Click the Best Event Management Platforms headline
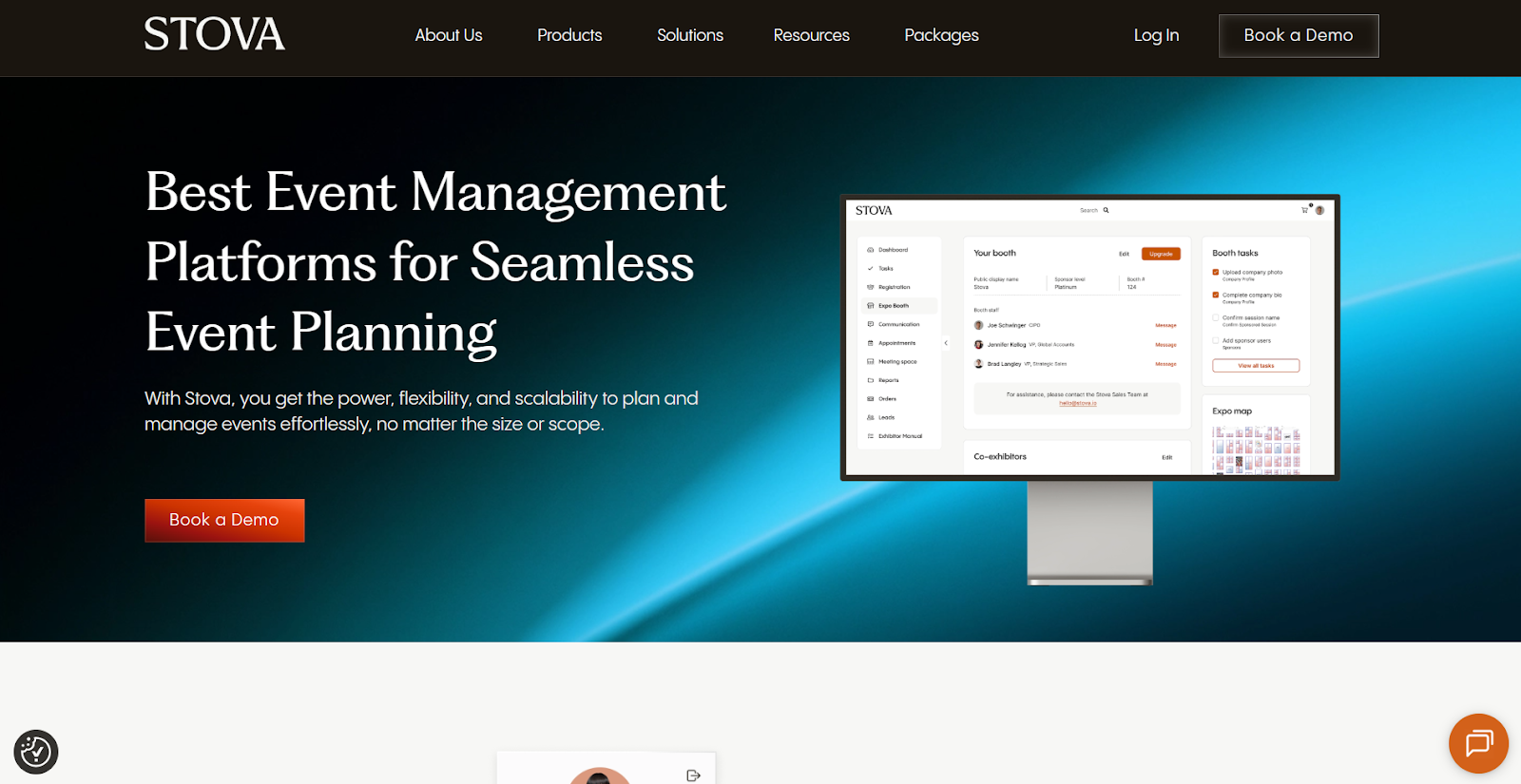The image size is (1521, 784). tap(435, 261)
